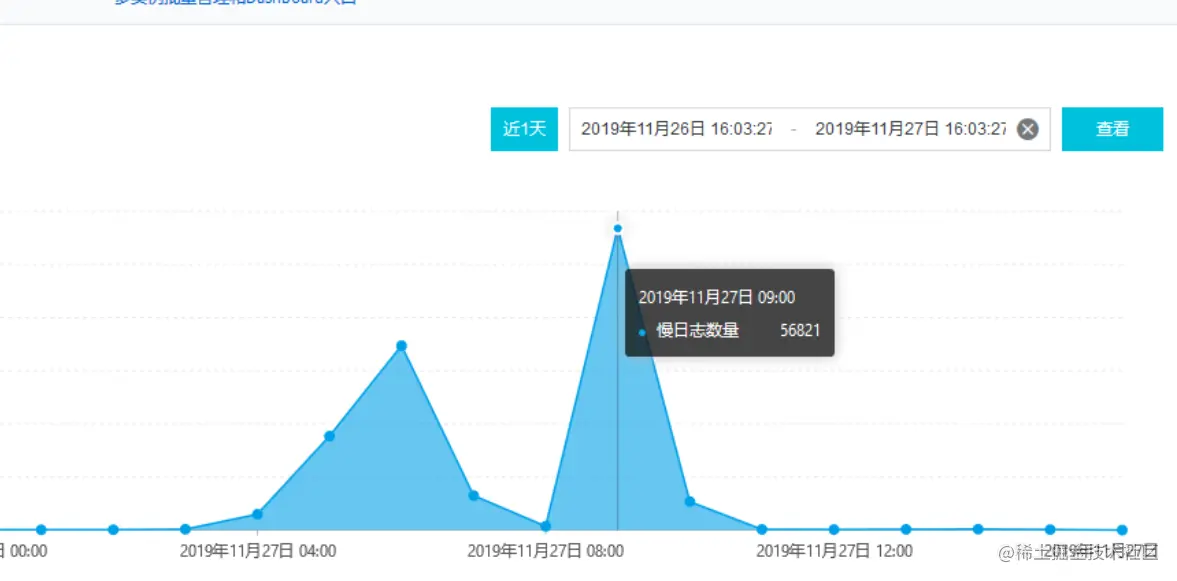Click the 2019年11月27日 08:00 axis label
The image size is (1177, 581).
click(x=546, y=551)
